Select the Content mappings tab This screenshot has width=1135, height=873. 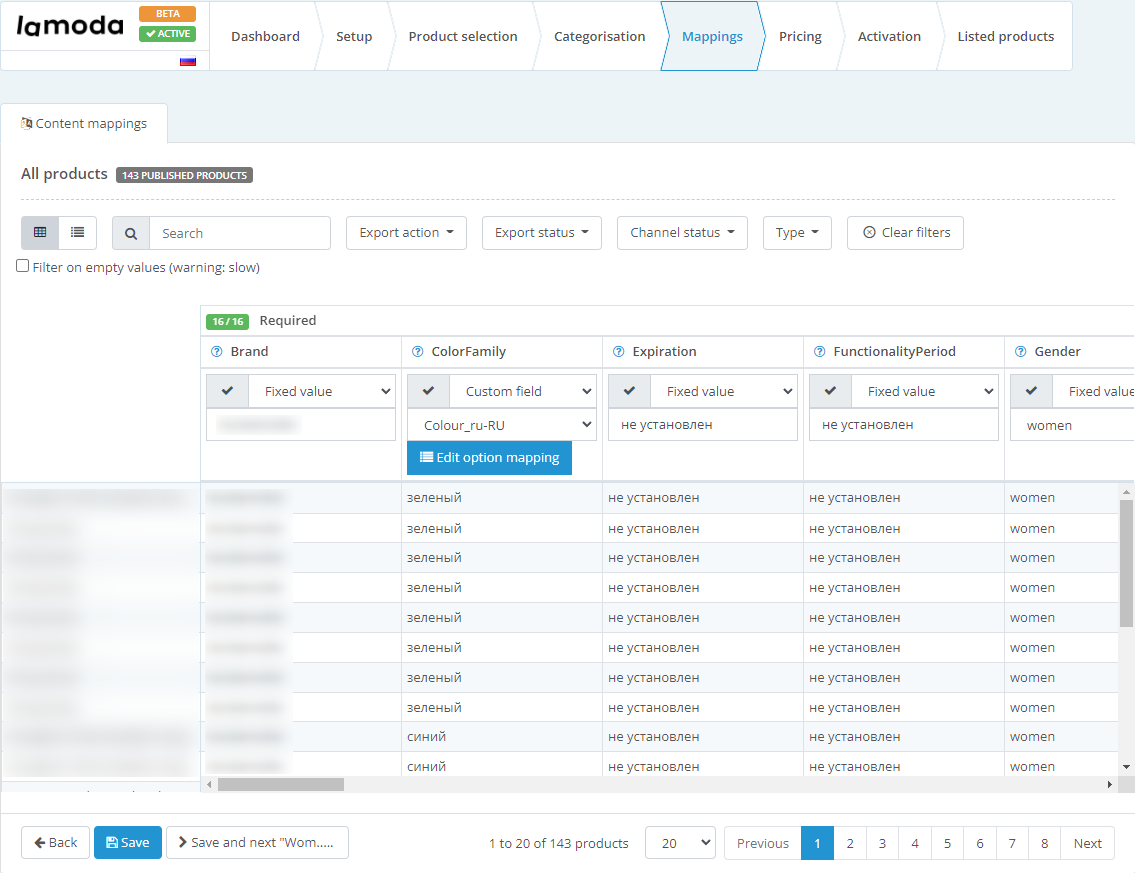84,124
